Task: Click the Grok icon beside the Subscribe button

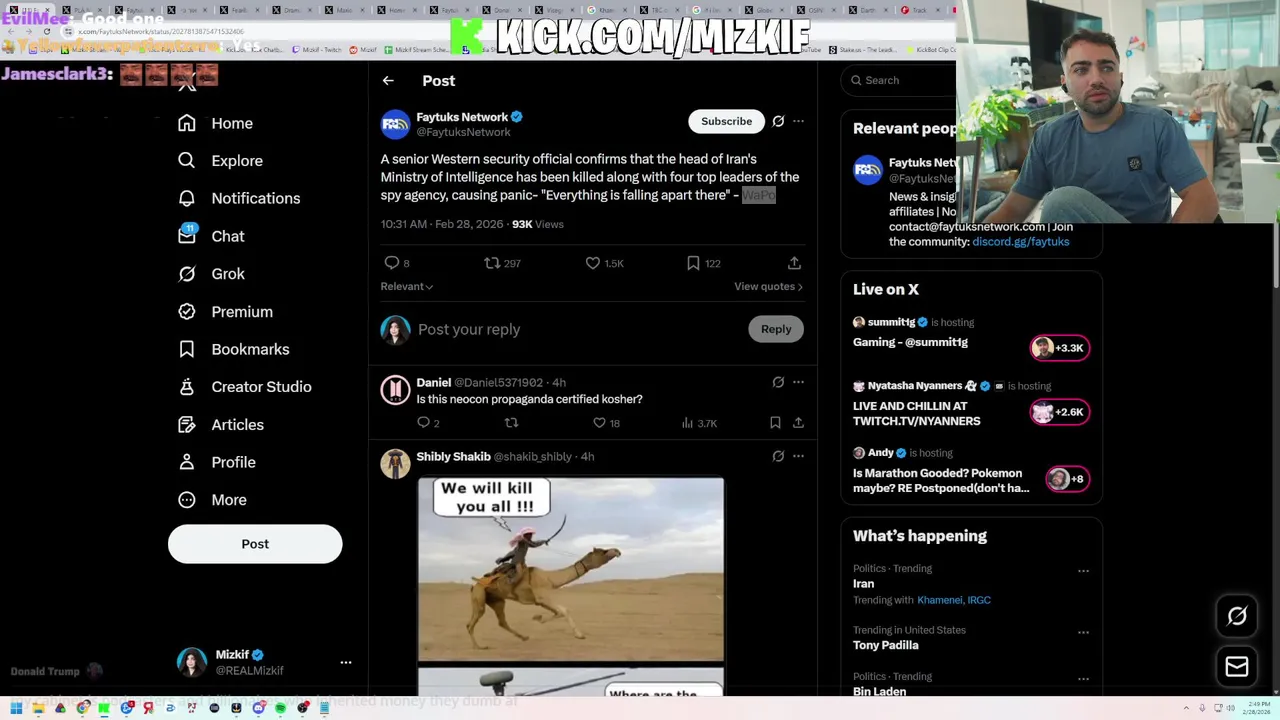Action: pyautogui.click(x=778, y=121)
